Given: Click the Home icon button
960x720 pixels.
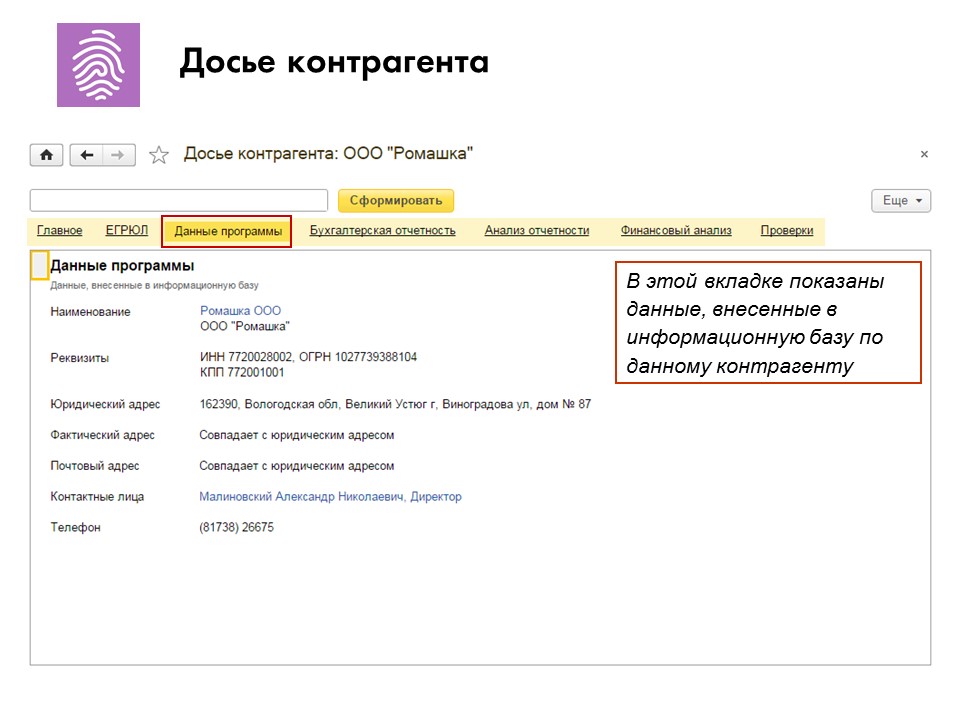Looking at the screenshot, I should [47, 155].
